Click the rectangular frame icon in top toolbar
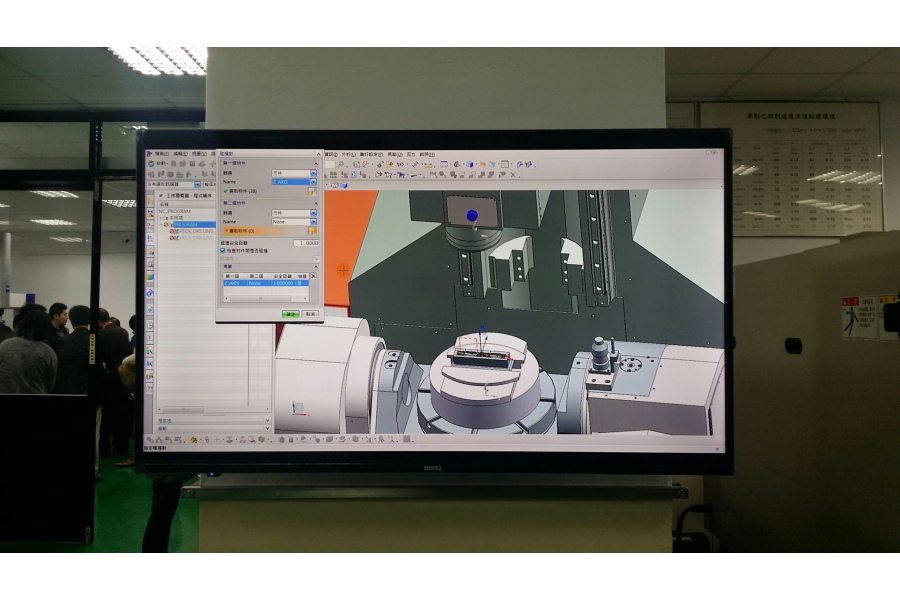900x600 pixels. coord(505,165)
